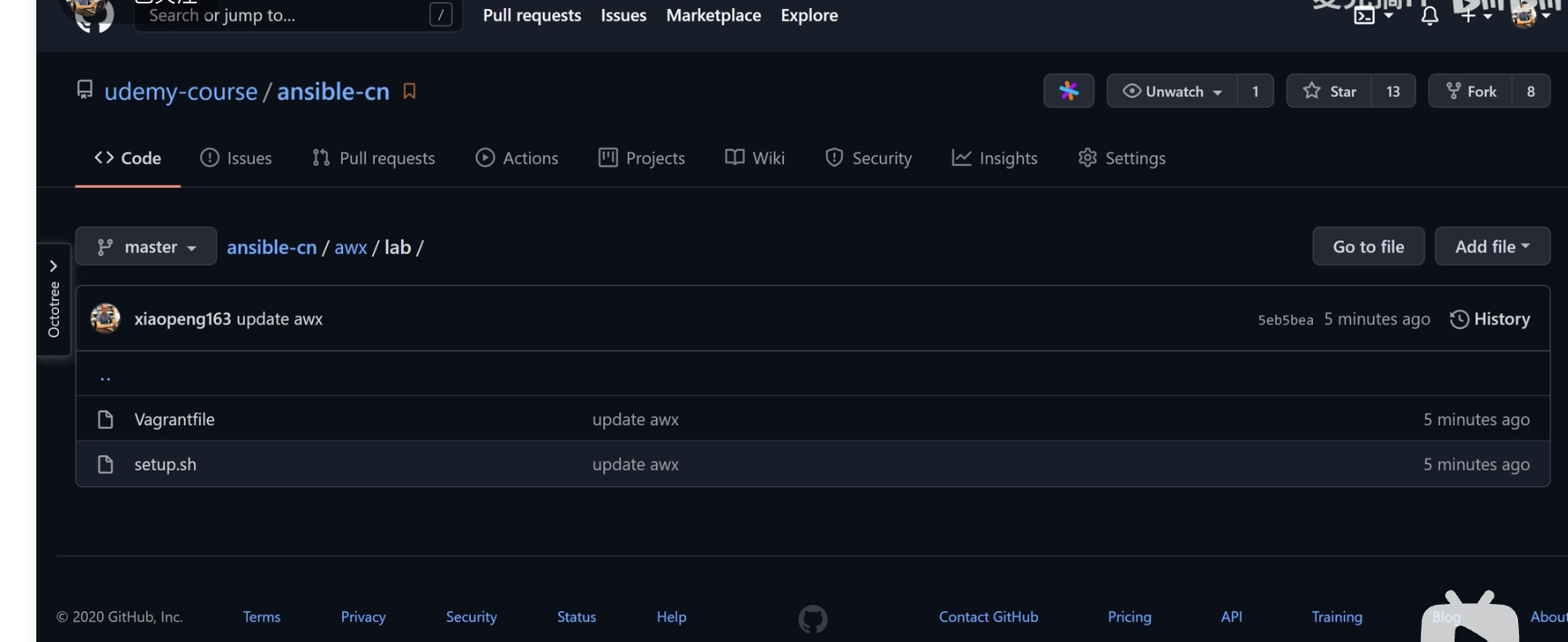This screenshot has height=642, width=1568.
Task: Click Issues in top navigation
Action: click(x=623, y=15)
